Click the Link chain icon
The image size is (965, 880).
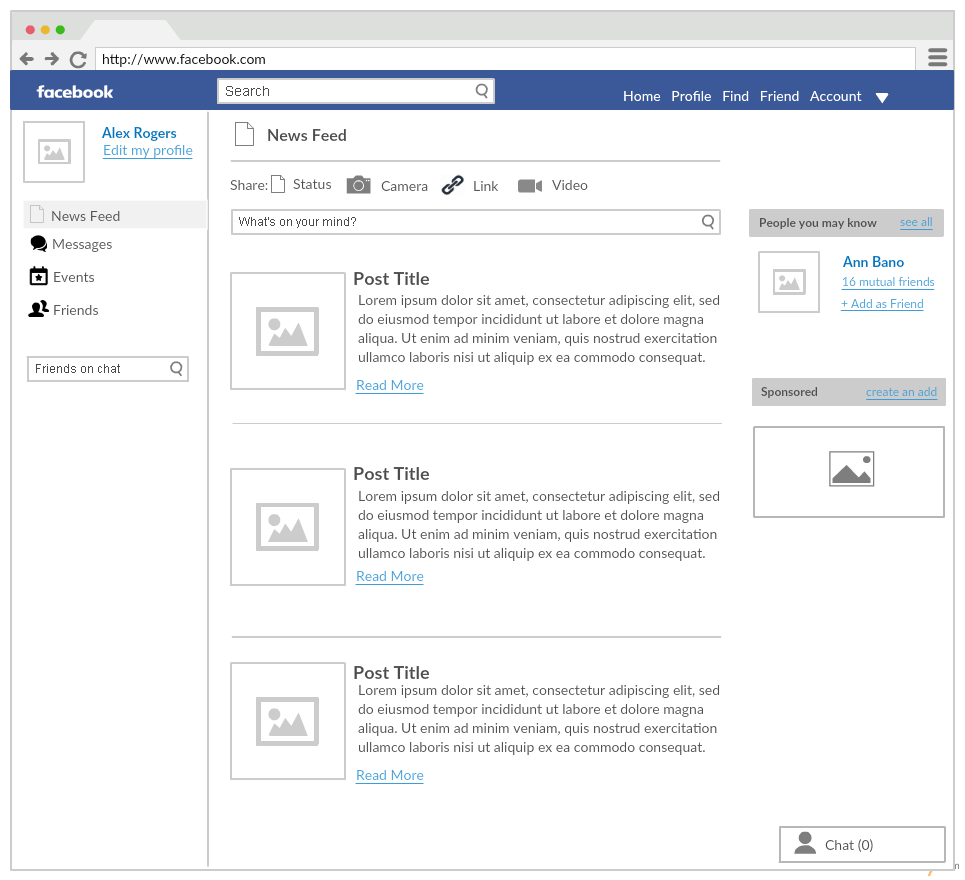coord(453,185)
